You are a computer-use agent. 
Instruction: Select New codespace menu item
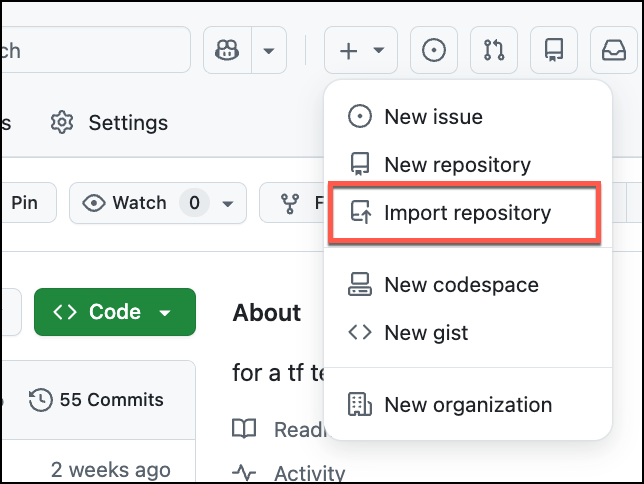coord(468,285)
